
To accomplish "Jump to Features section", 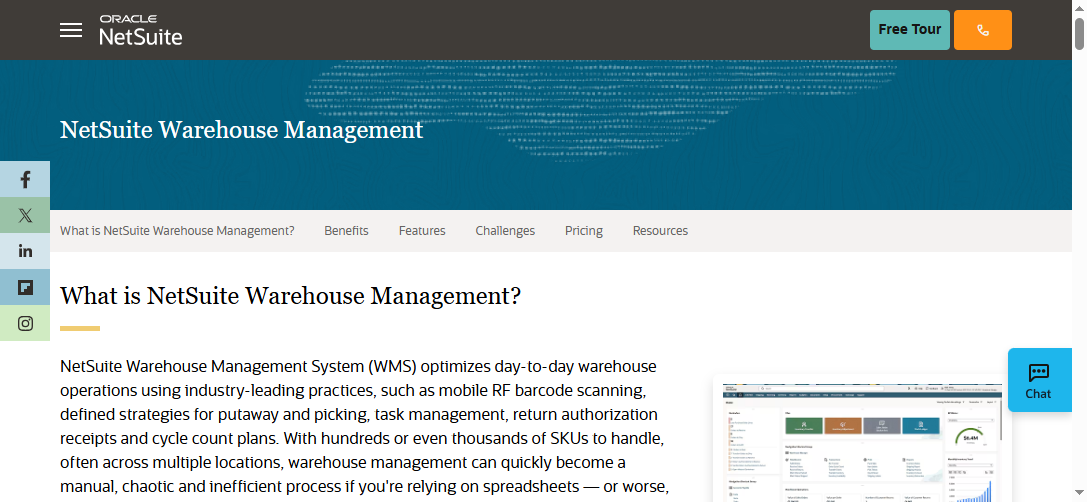I will pos(421,230).
